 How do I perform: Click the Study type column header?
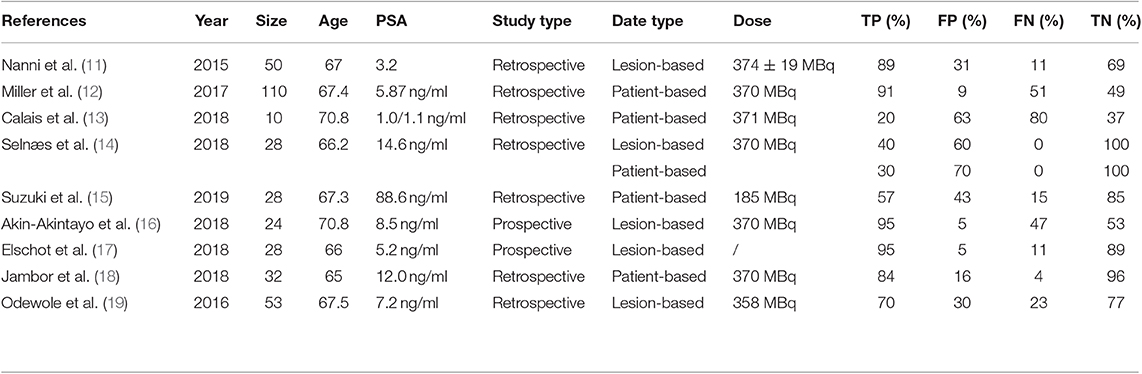(532, 21)
